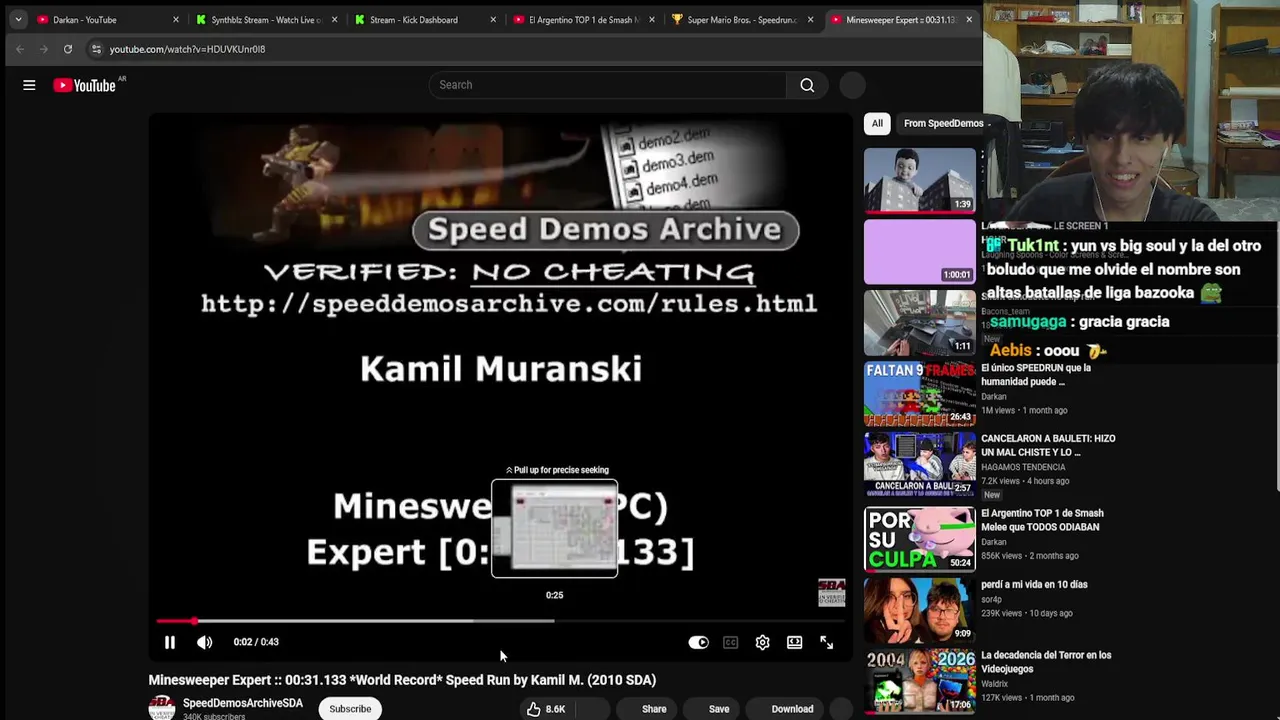Pause the Minesweeper video
The height and width of the screenshot is (720, 1280).
pos(170,642)
